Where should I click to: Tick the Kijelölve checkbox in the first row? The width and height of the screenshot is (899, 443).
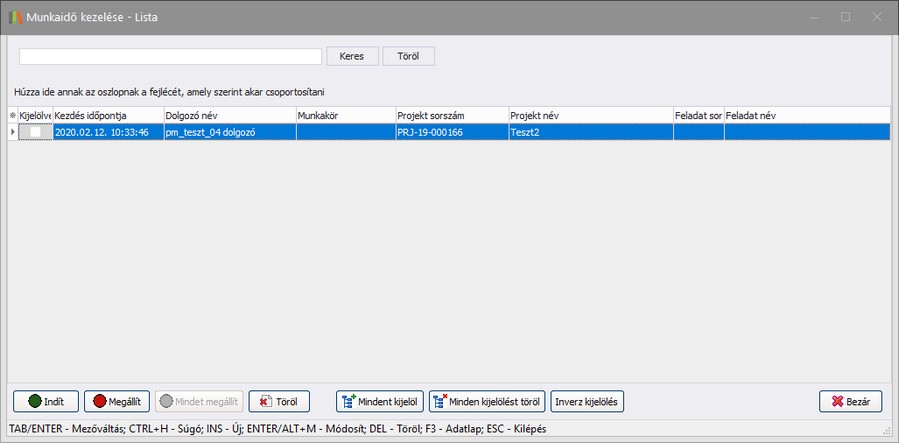(35, 132)
